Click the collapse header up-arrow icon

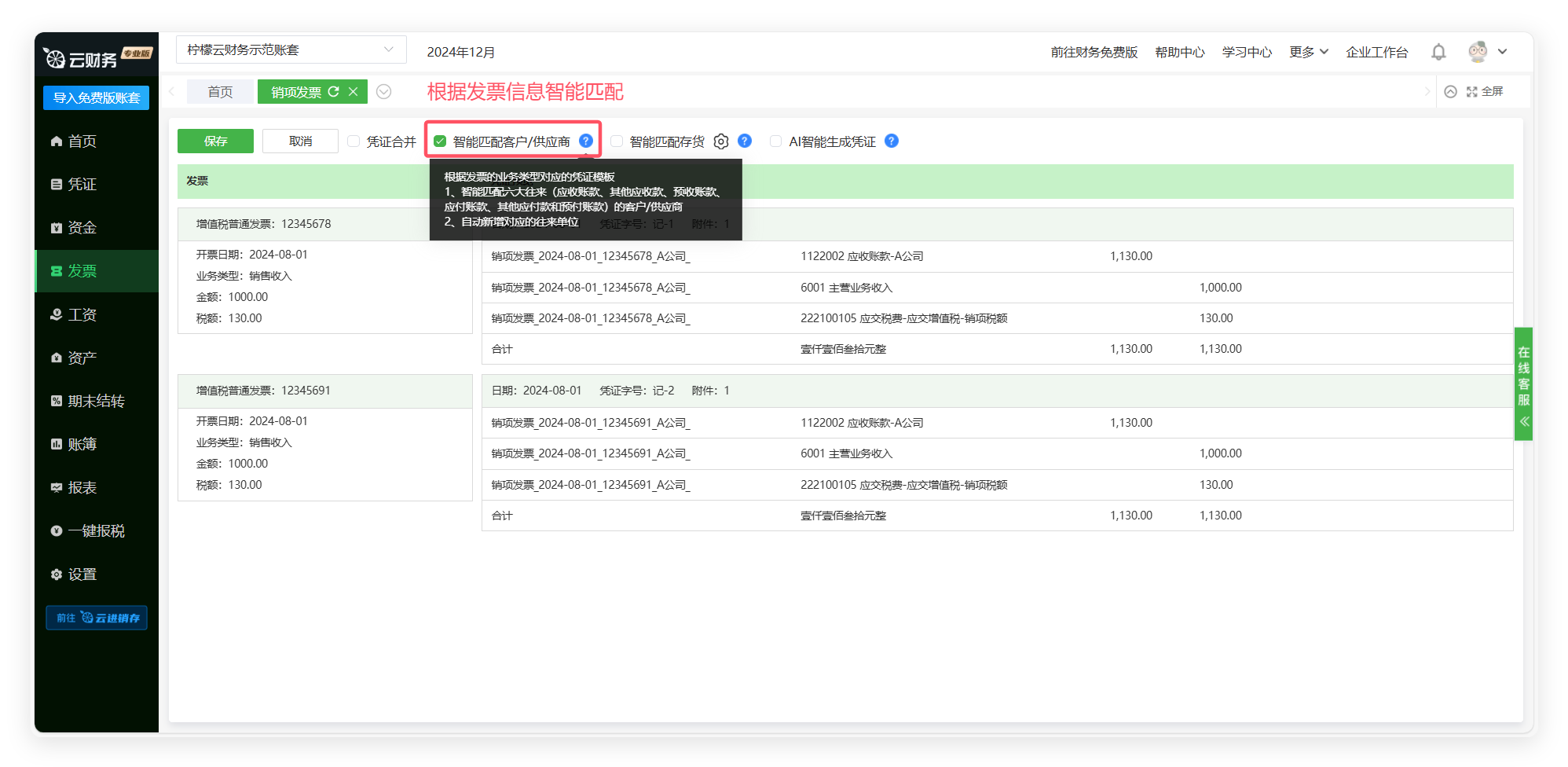coord(1450,92)
